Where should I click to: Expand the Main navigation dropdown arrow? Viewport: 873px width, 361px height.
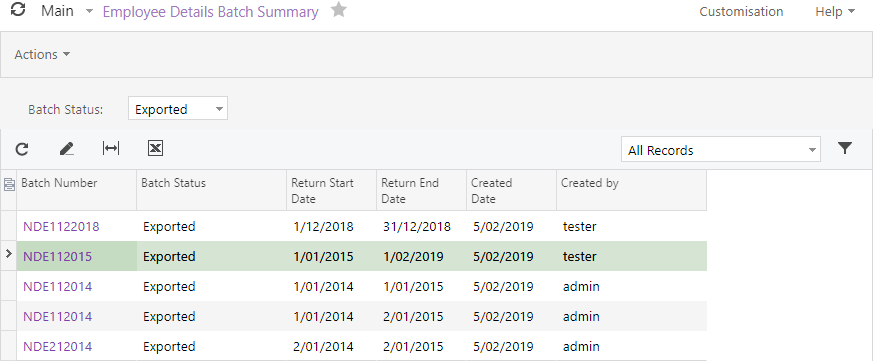[89, 12]
